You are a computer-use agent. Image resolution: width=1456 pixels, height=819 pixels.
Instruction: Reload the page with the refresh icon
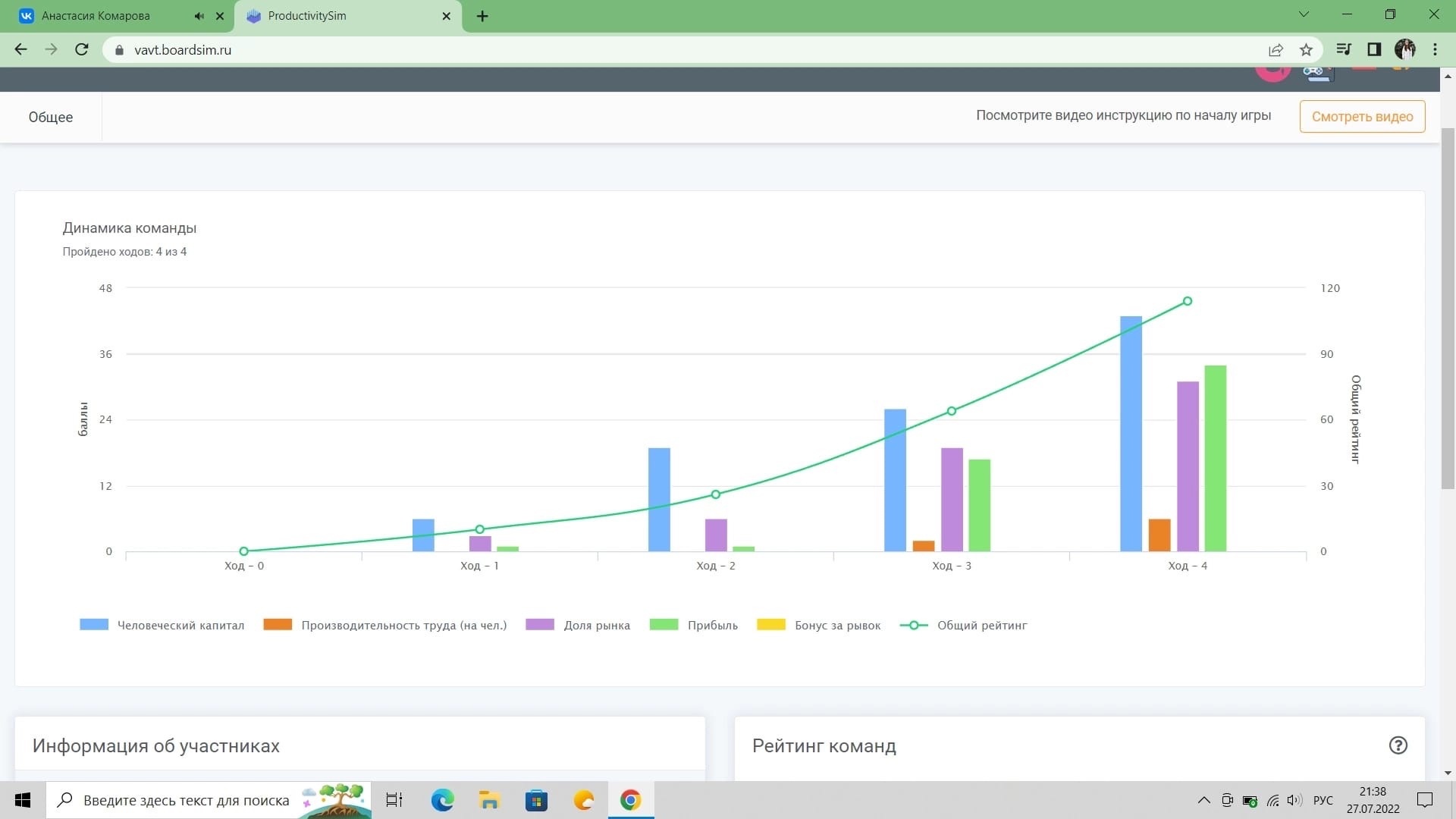[82, 49]
